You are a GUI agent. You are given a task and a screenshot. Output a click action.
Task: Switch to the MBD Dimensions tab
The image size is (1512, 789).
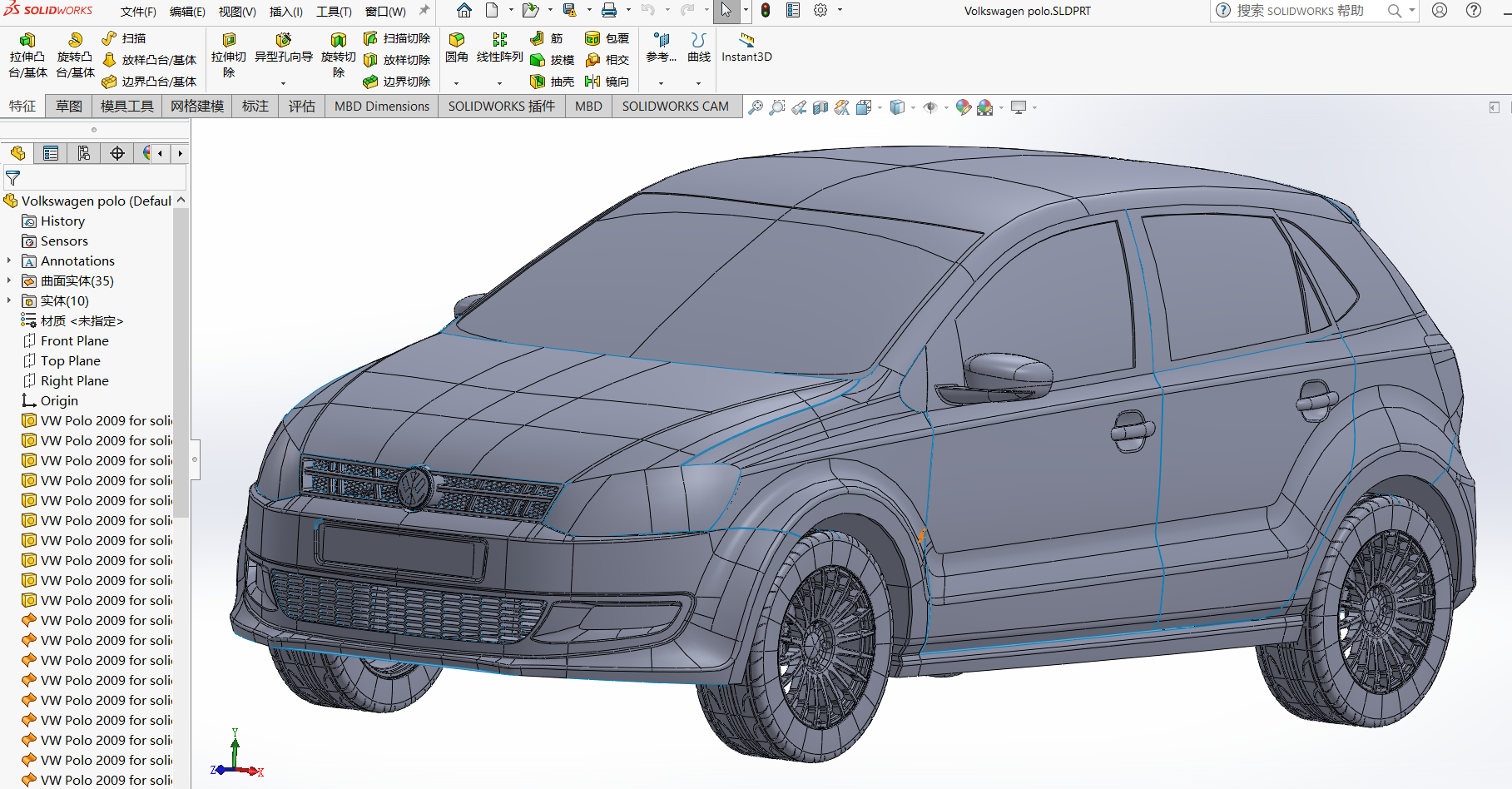(382, 107)
